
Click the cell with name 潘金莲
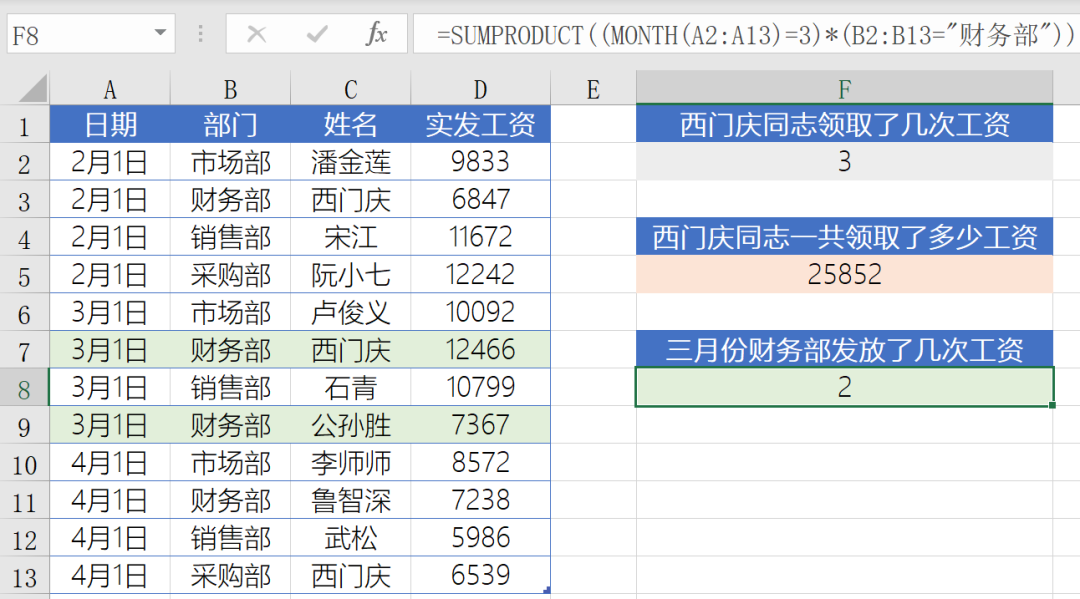(350, 162)
